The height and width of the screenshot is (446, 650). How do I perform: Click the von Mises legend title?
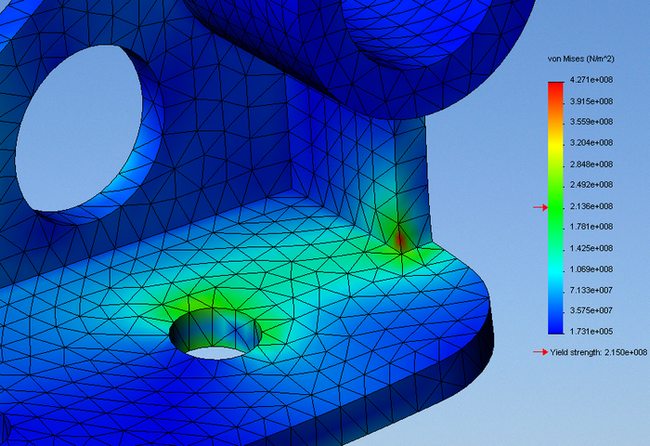(586, 61)
